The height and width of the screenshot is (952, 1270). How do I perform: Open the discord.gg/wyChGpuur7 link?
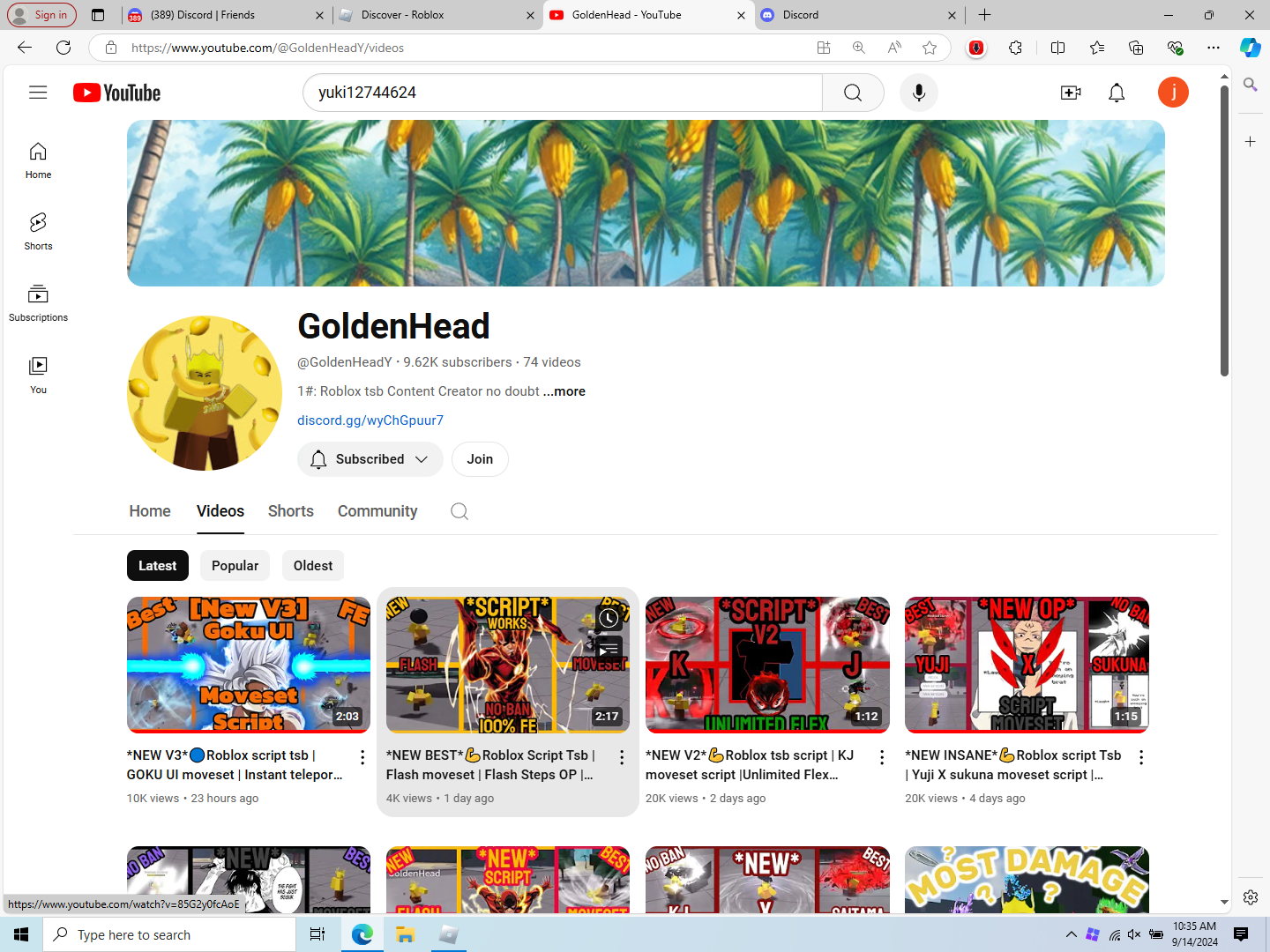coord(370,420)
